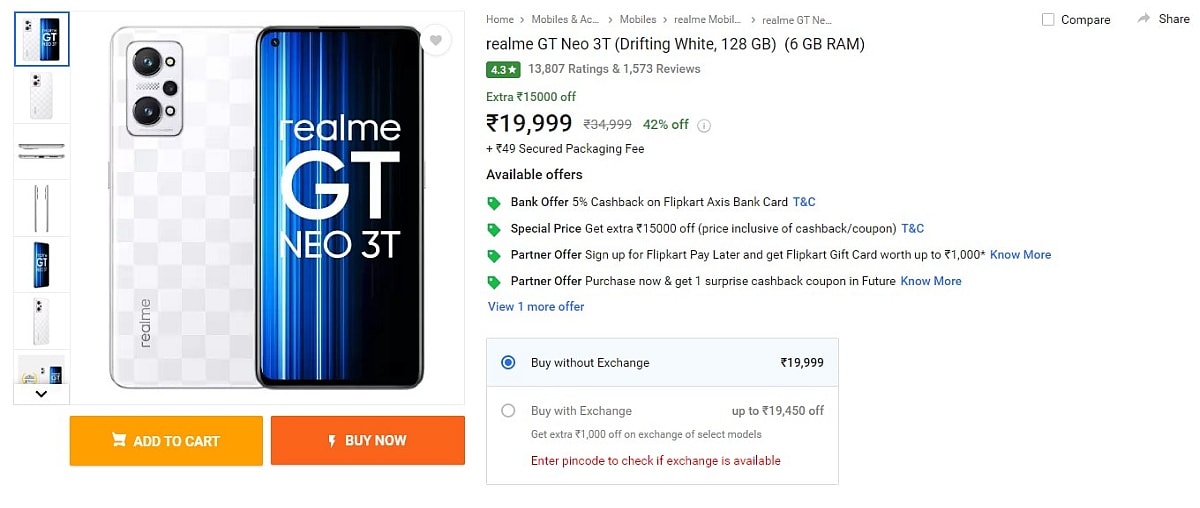1200x508 pixels.
Task: Click the 4.3 star rating badge
Action: pos(503,69)
